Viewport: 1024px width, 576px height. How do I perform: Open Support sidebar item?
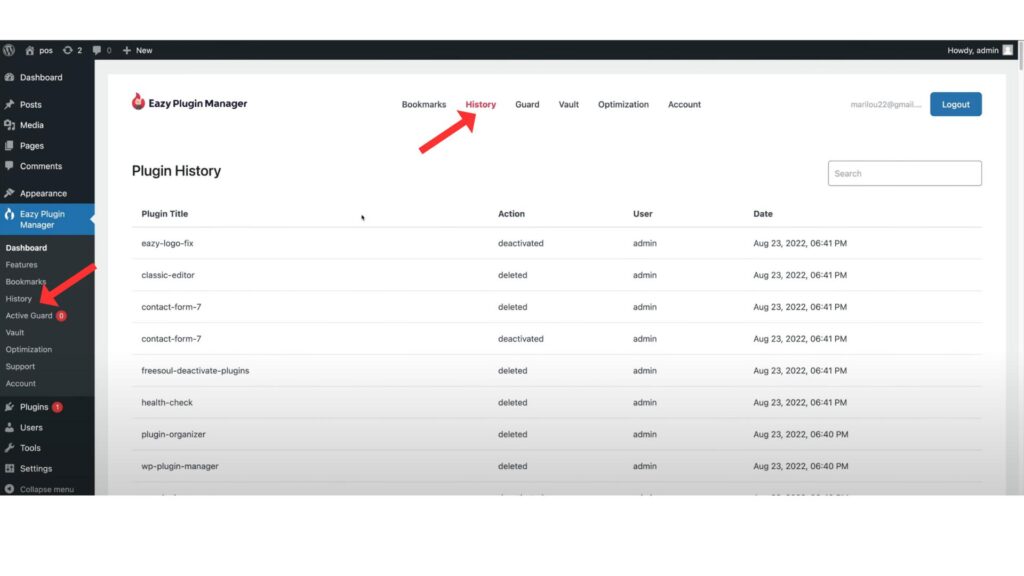point(20,366)
